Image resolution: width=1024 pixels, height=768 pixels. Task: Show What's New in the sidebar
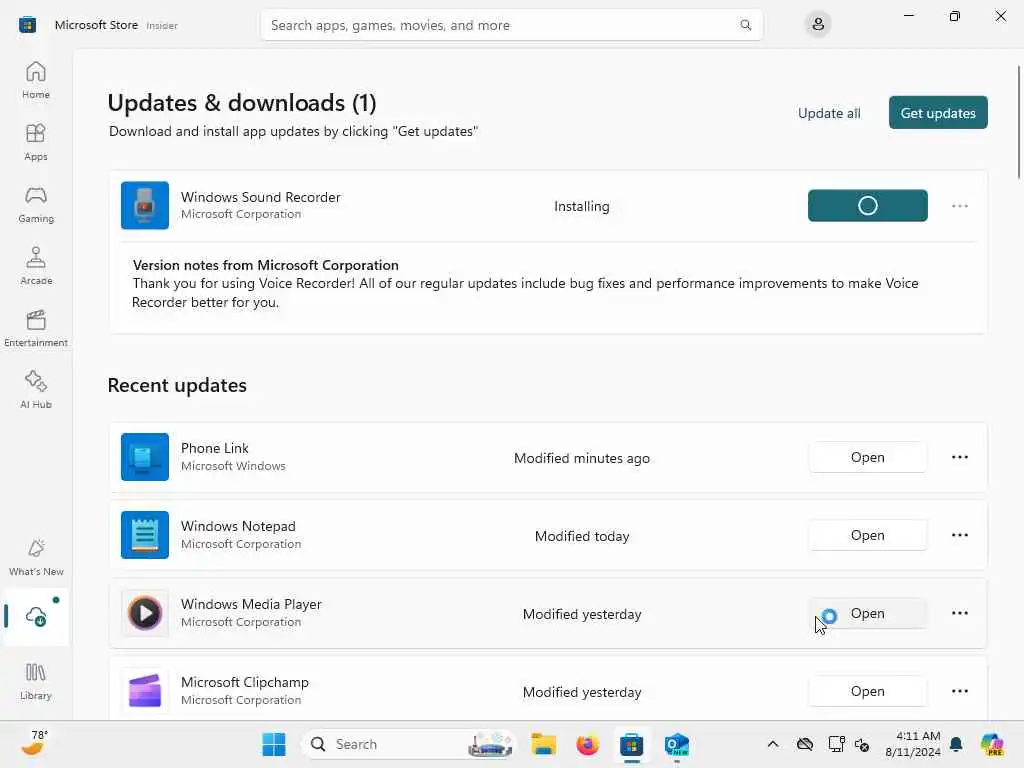click(x=36, y=558)
